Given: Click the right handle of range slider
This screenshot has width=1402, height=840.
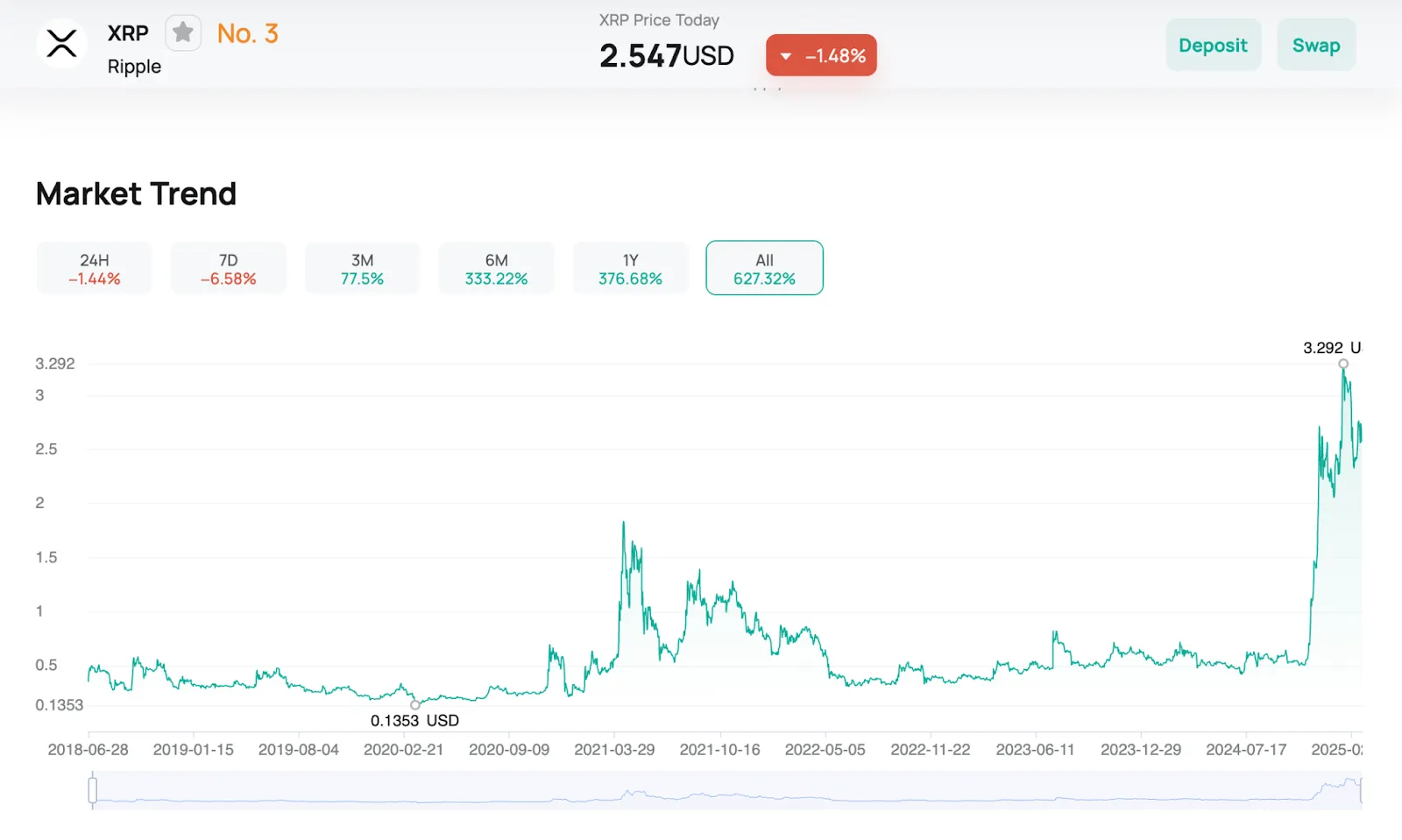Looking at the screenshot, I should [x=1361, y=790].
